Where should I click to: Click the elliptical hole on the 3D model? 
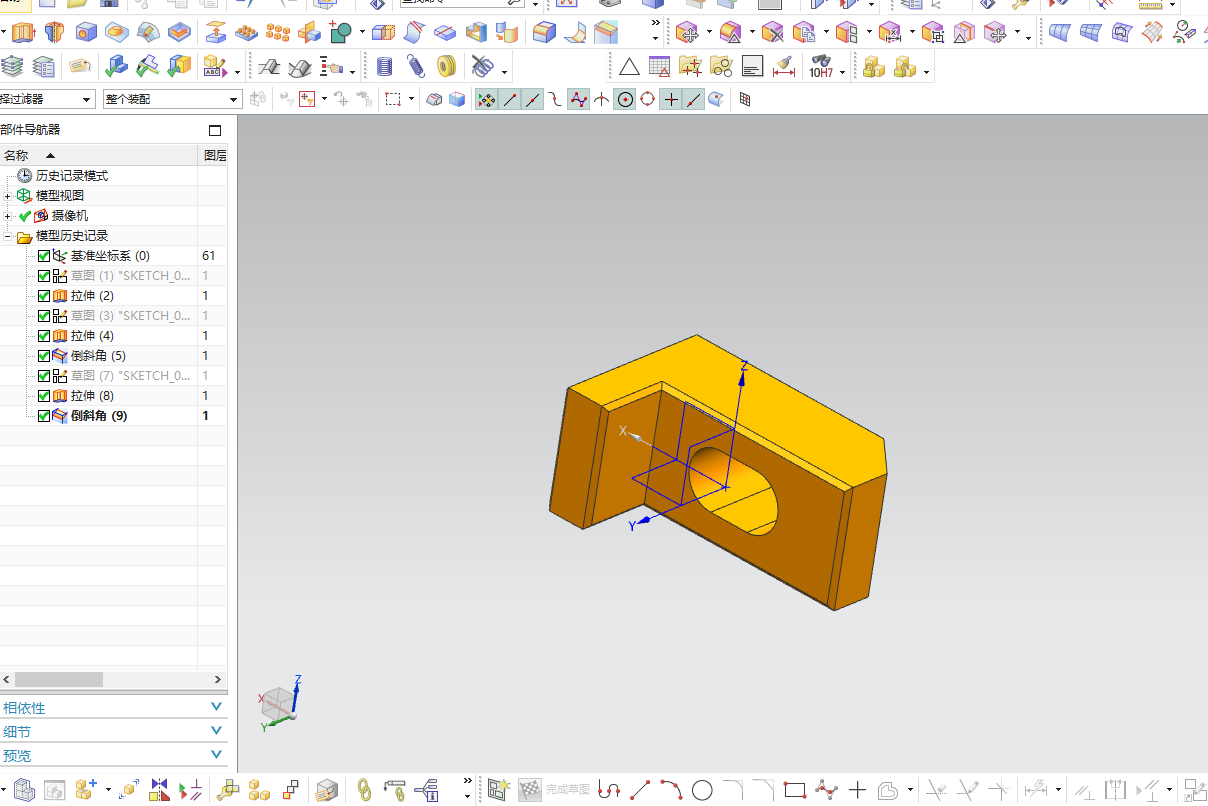(x=733, y=490)
